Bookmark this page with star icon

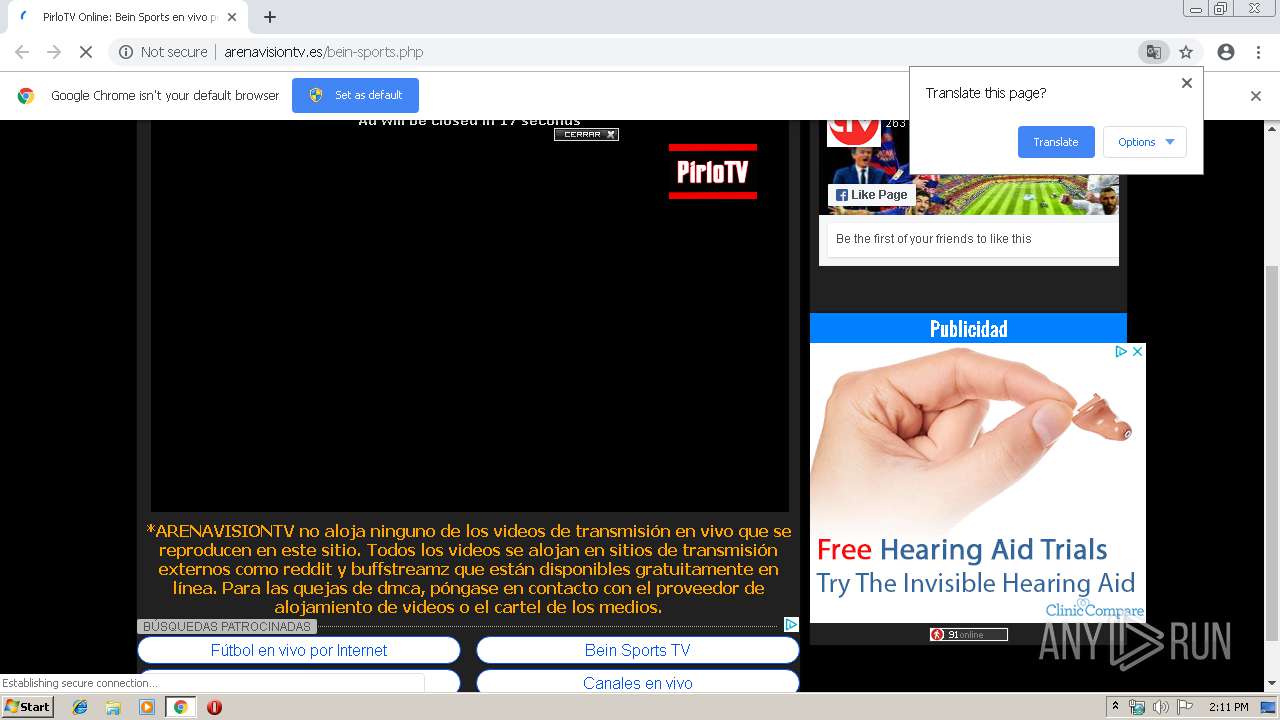1186,52
